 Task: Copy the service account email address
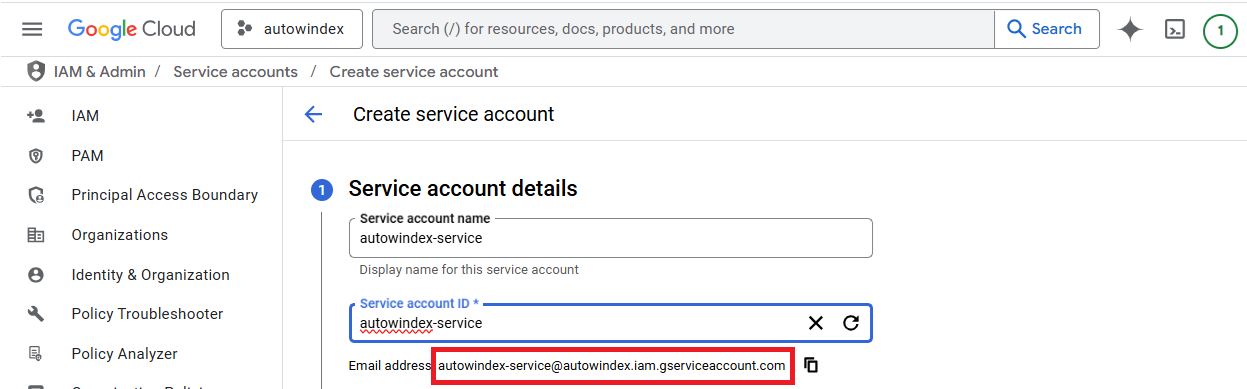tap(811, 366)
